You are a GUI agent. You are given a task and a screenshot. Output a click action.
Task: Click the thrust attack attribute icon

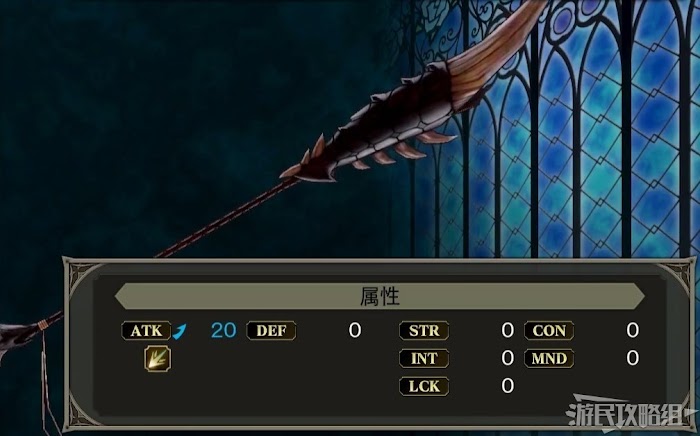coord(158,358)
